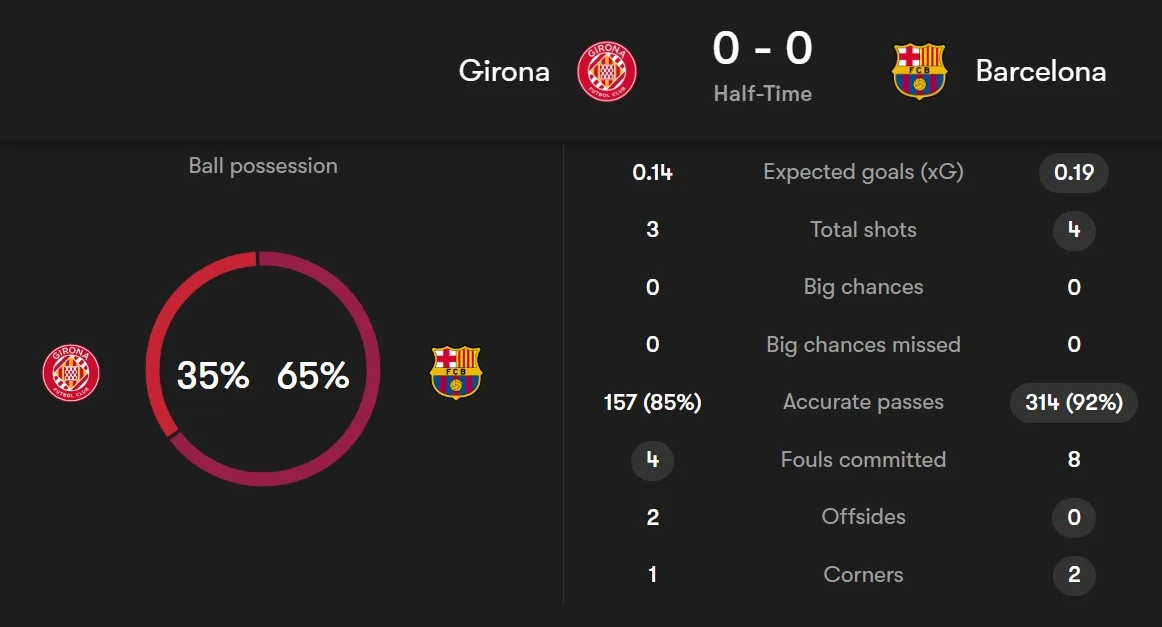Open Girona team name link

(x=504, y=71)
